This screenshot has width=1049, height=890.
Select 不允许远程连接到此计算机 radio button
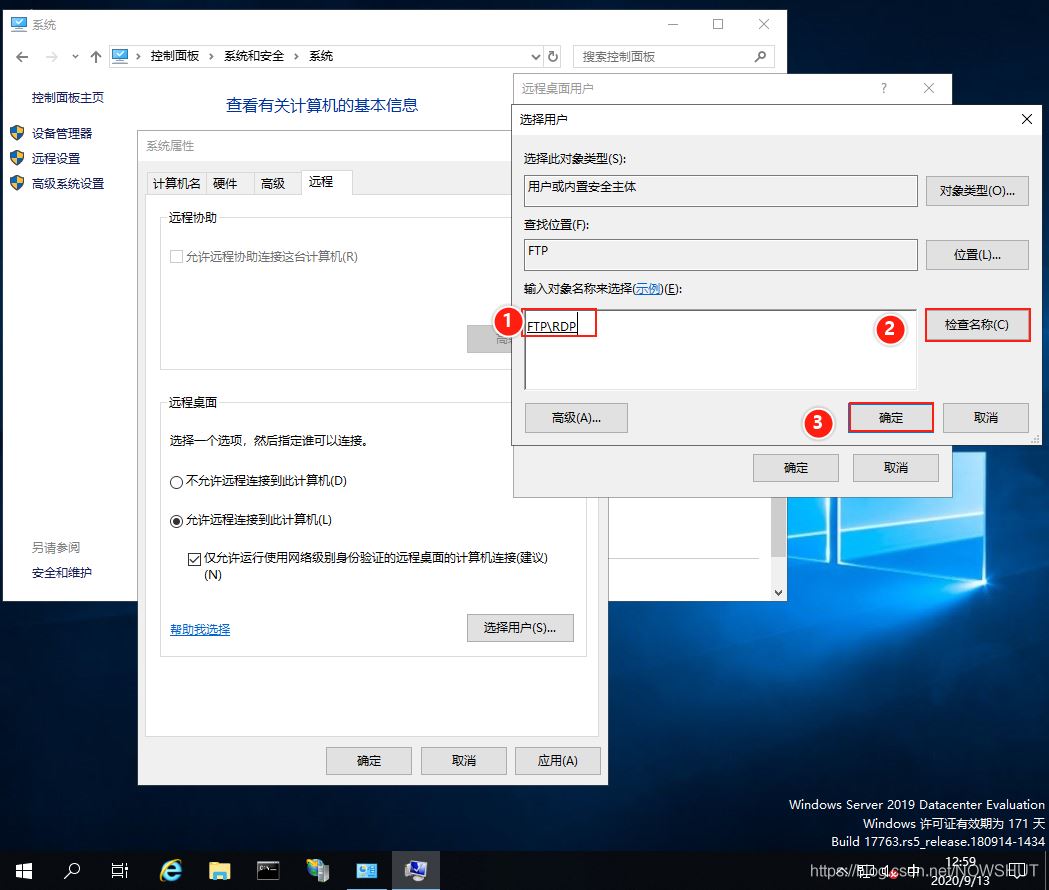177,482
